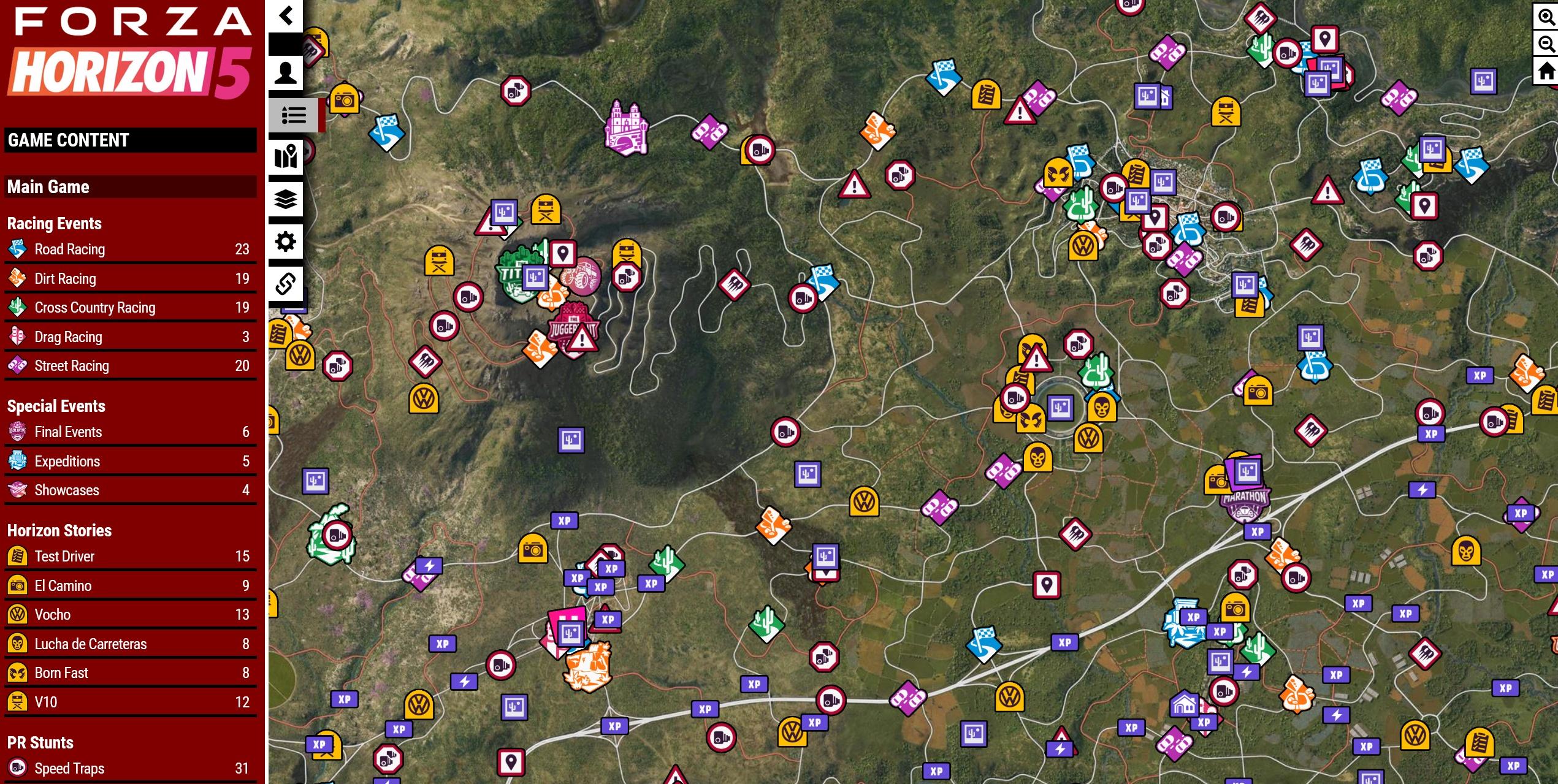The width and height of the screenshot is (1558, 784).
Task: Toggle V10 story markers
Action: [x=130, y=702]
